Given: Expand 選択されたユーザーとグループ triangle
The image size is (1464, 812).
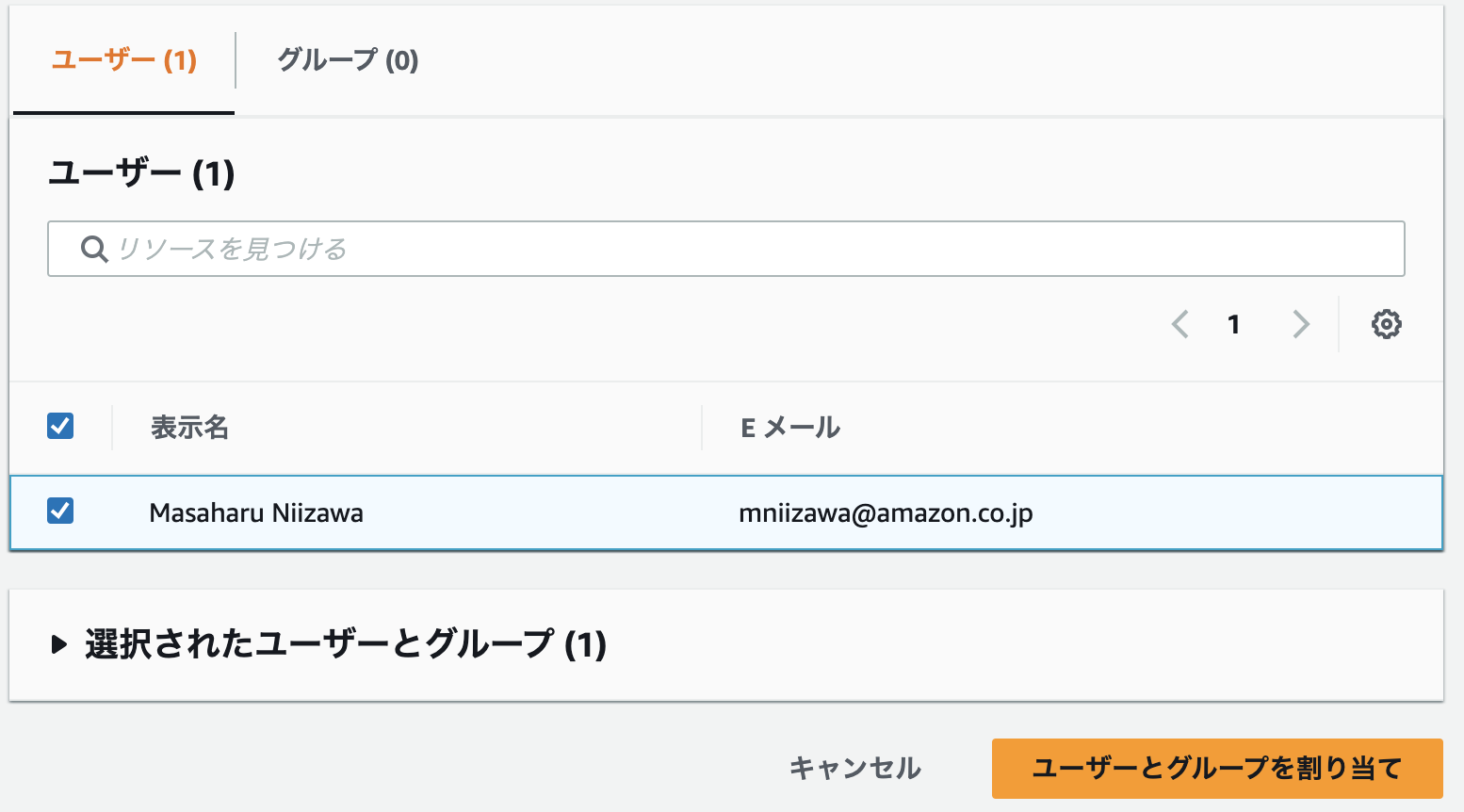Looking at the screenshot, I should [59, 644].
